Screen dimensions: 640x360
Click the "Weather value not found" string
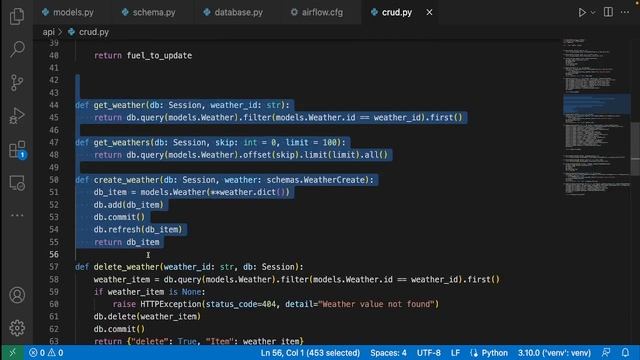click(x=376, y=304)
